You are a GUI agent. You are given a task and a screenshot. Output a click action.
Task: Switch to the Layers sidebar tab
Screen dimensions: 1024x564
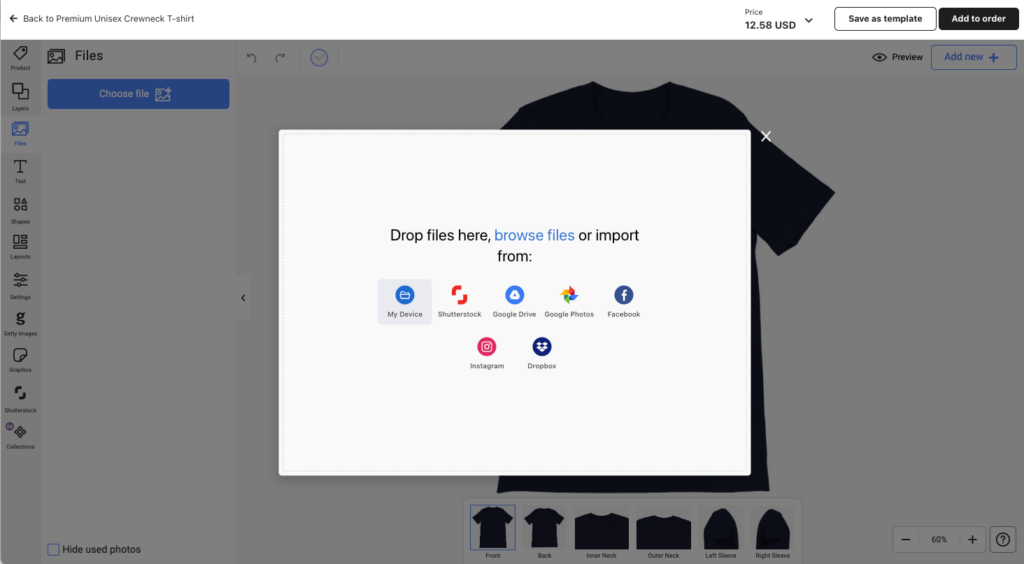pyautogui.click(x=20, y=94)
